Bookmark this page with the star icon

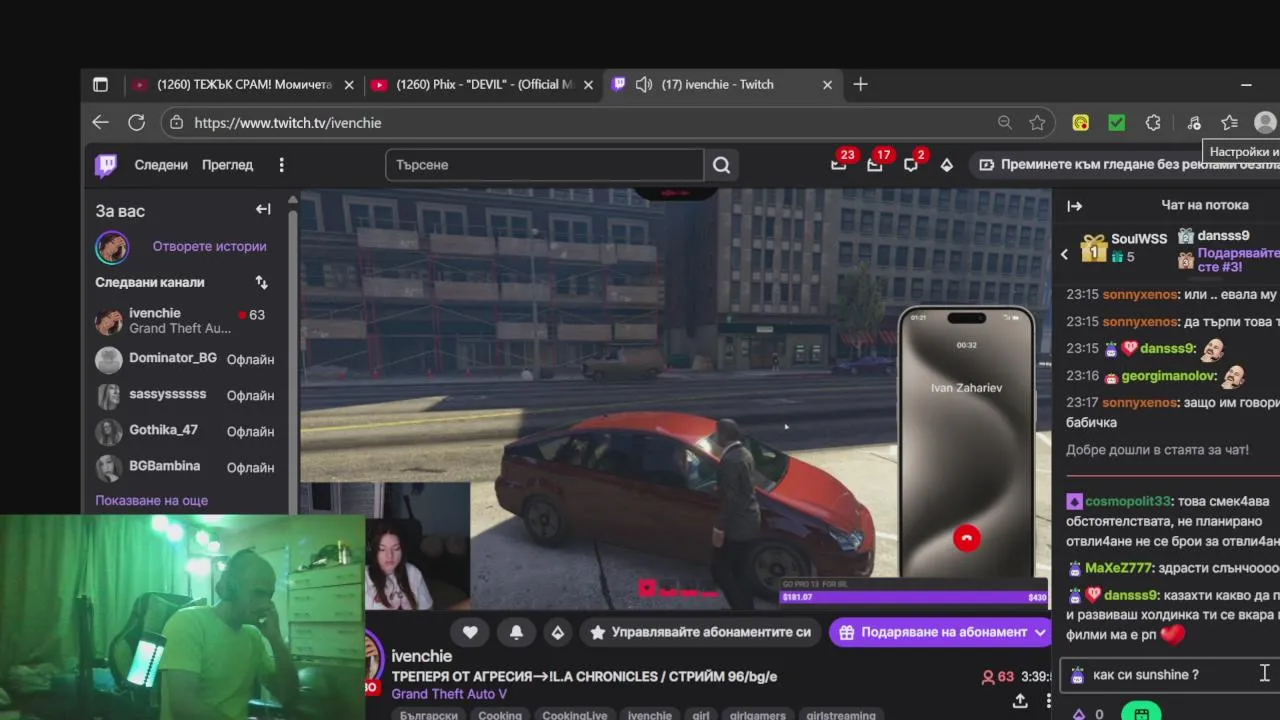pos(1037,122)
